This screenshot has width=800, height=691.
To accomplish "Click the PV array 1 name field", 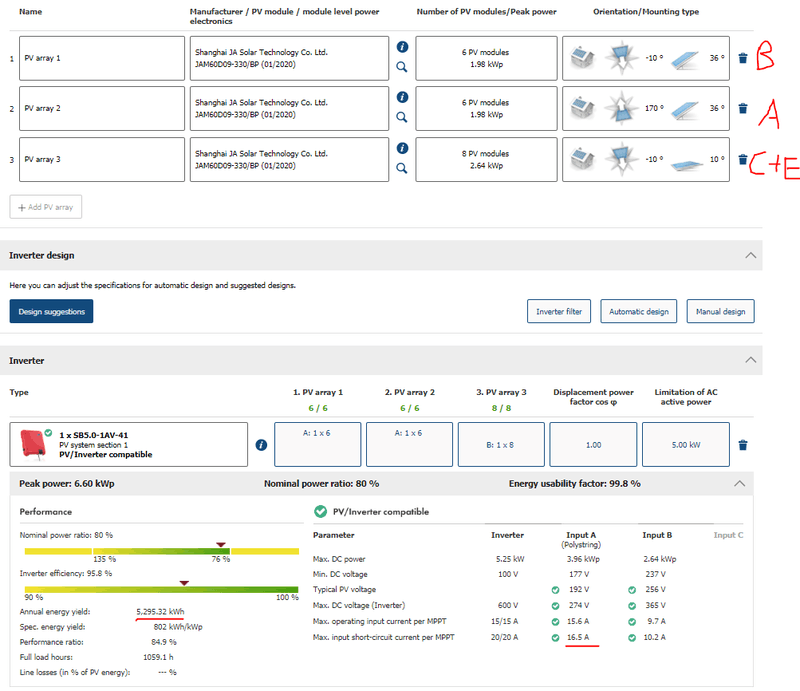I will click(x=102, y=58).
